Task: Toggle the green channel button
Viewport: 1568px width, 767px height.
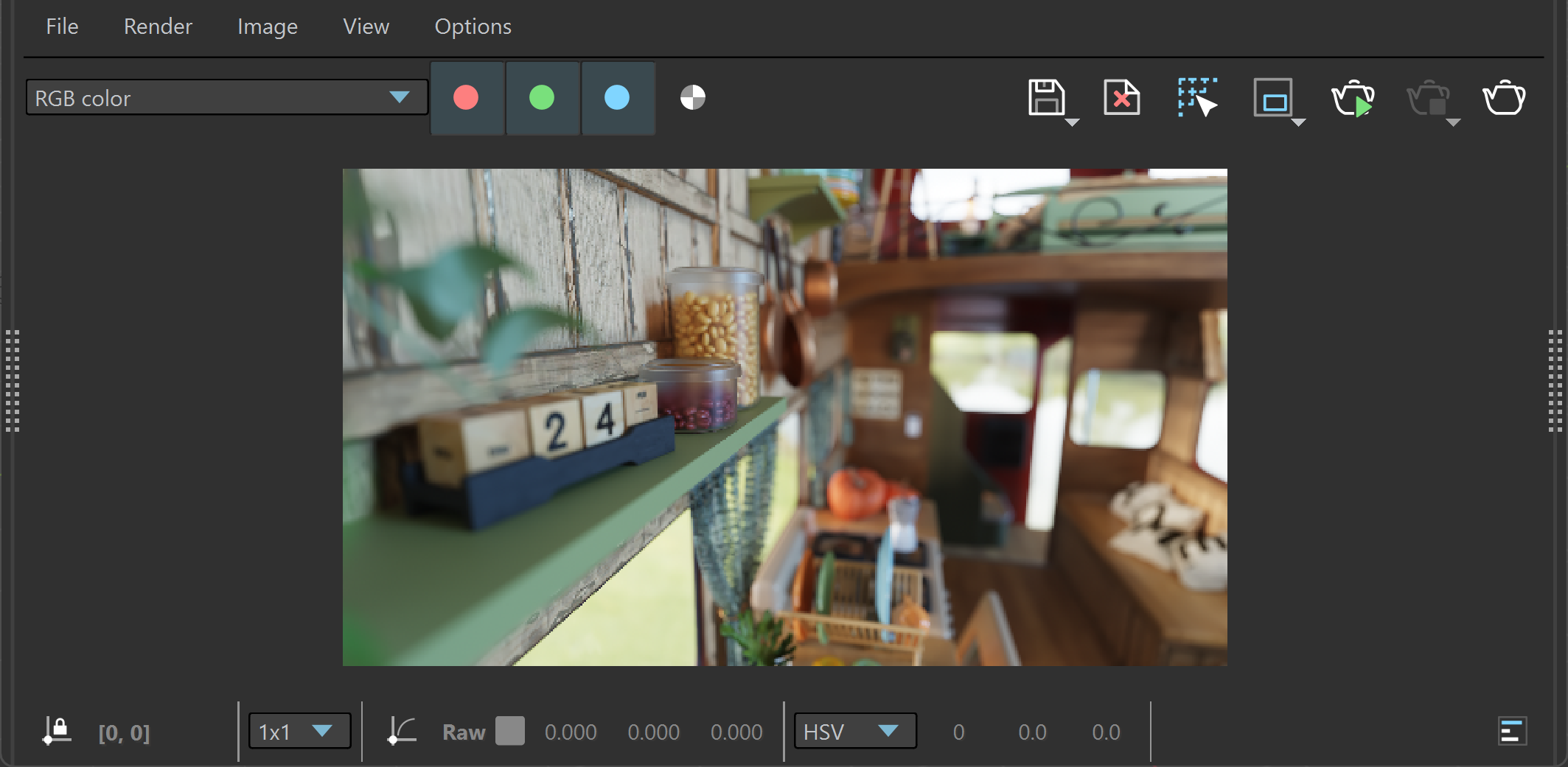Action: [542, 97]
